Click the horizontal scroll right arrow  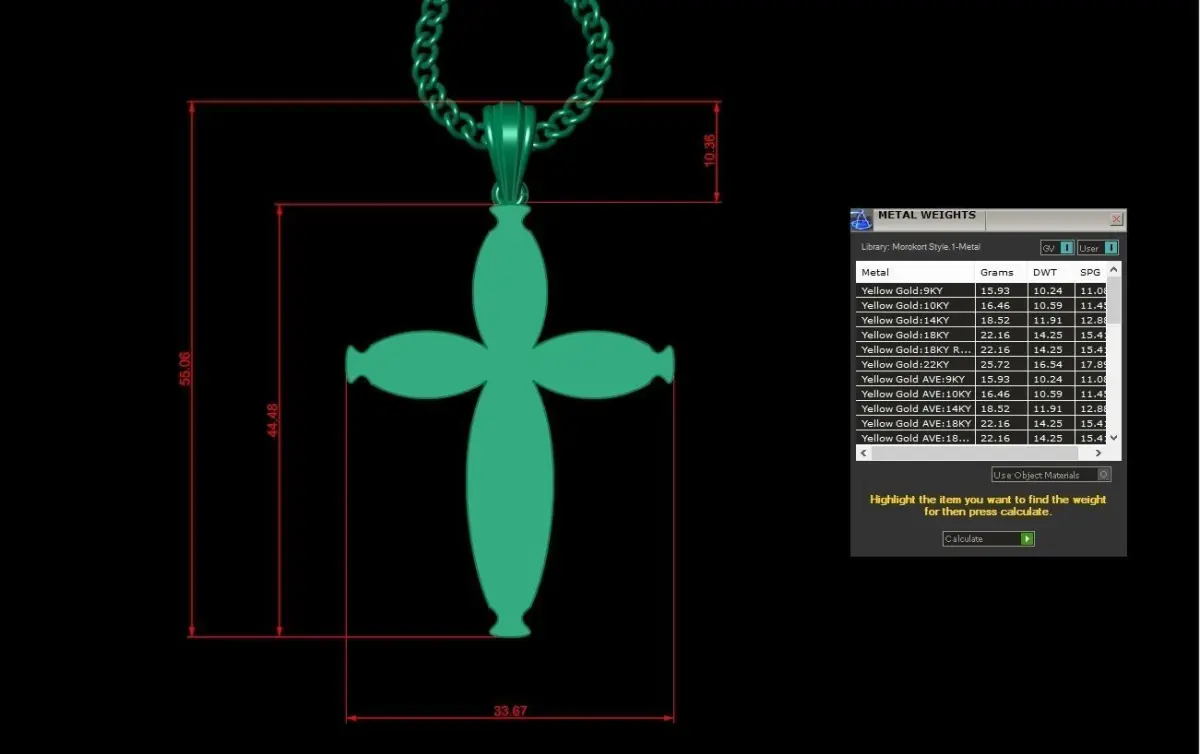(1099, 453)
